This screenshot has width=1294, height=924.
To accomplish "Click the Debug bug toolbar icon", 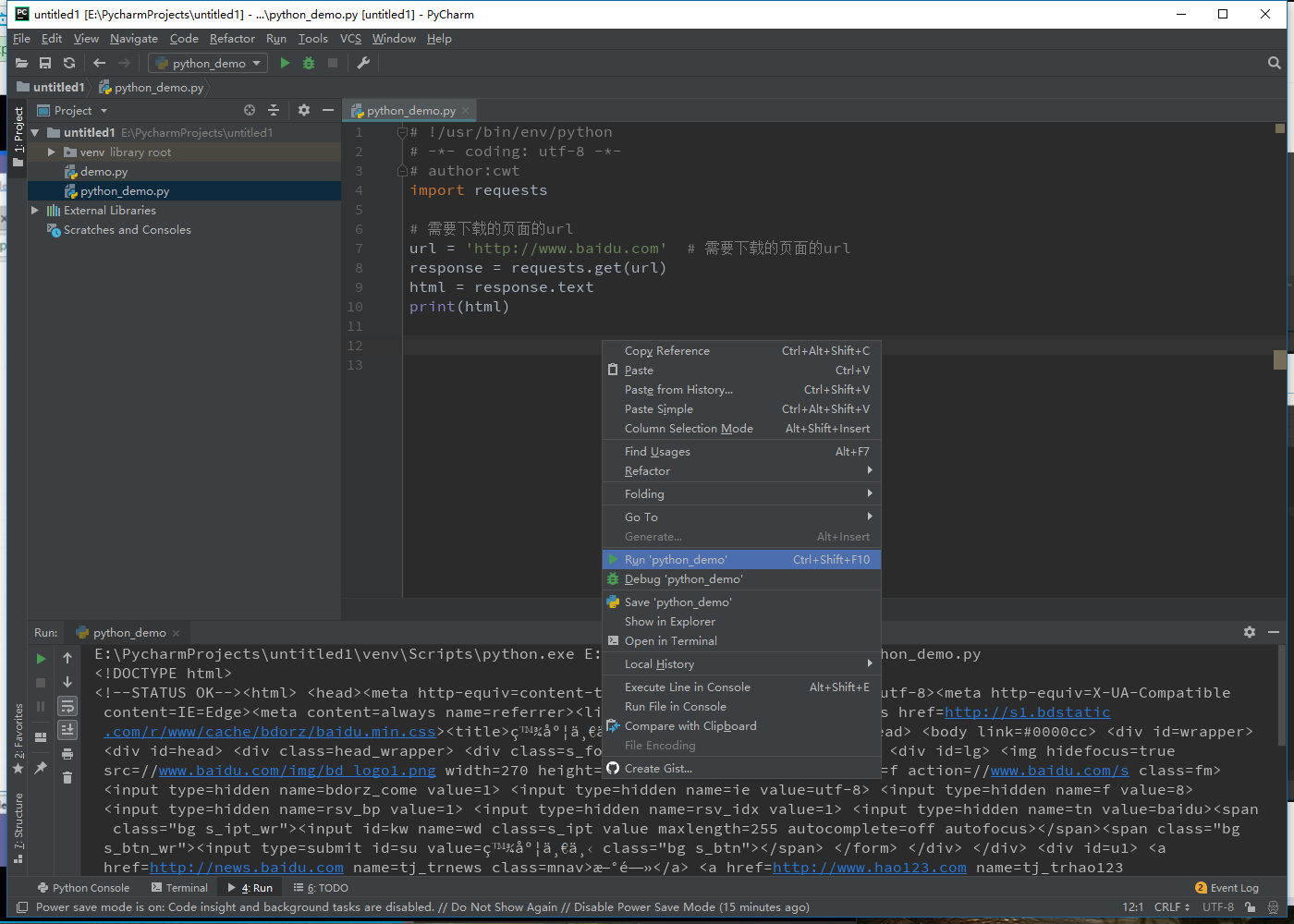I will (309, 63).
